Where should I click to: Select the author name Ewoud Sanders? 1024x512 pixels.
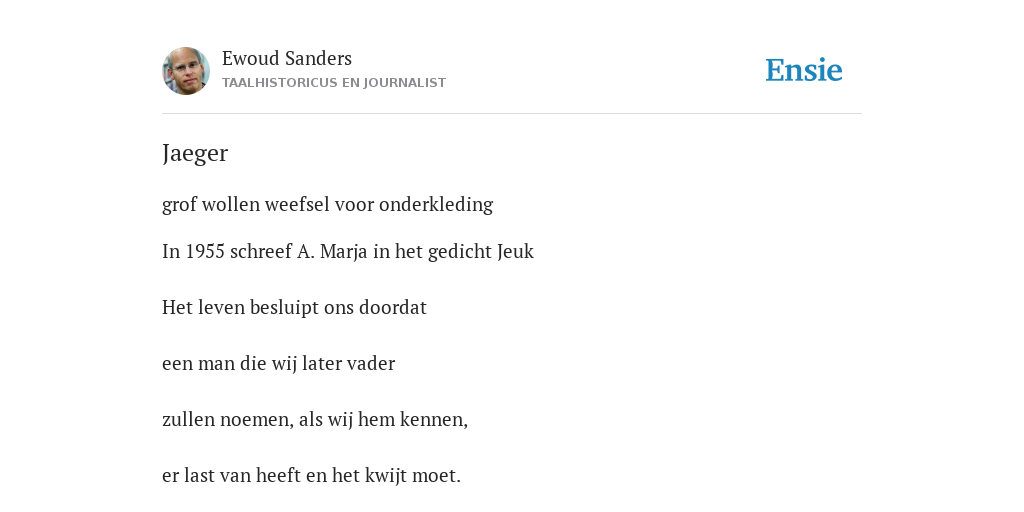point(287,59)
